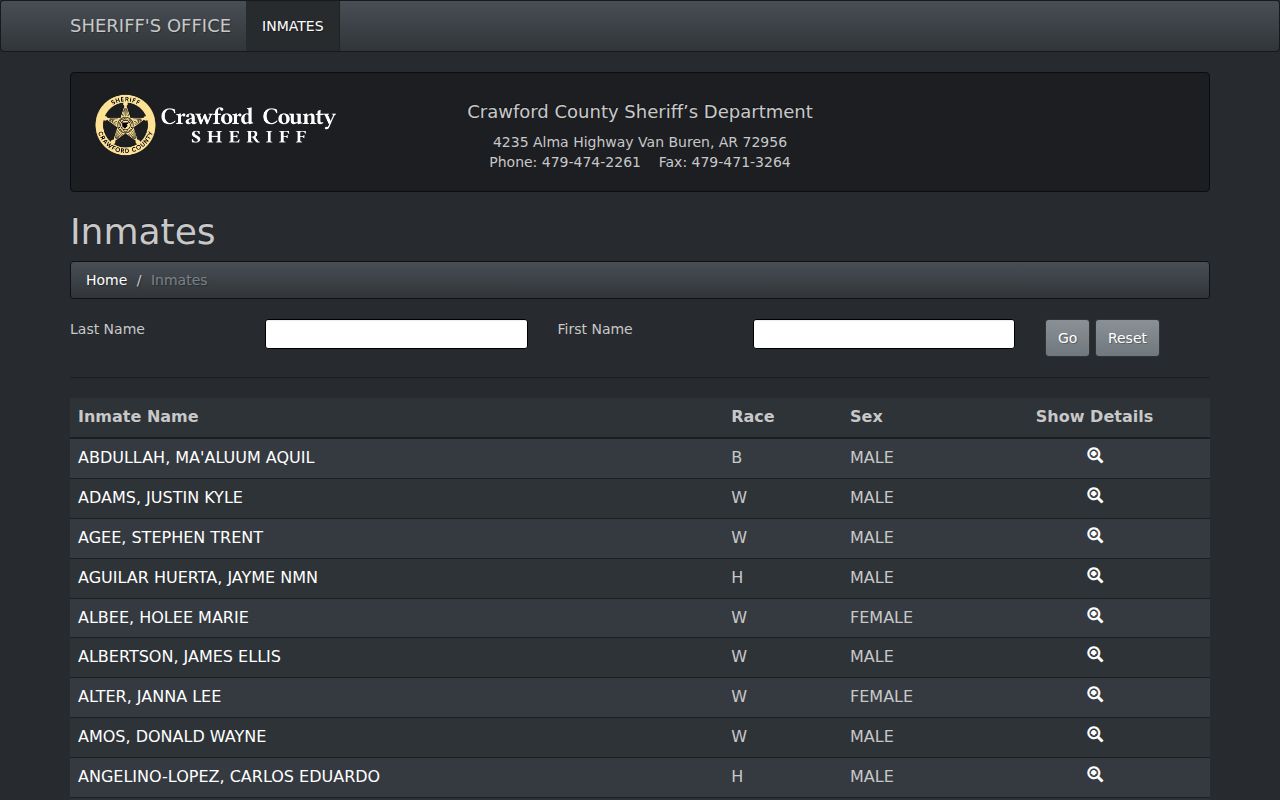The image size is (1280, 800).
Task: Click the Sex column header
Action: (866, 417)
